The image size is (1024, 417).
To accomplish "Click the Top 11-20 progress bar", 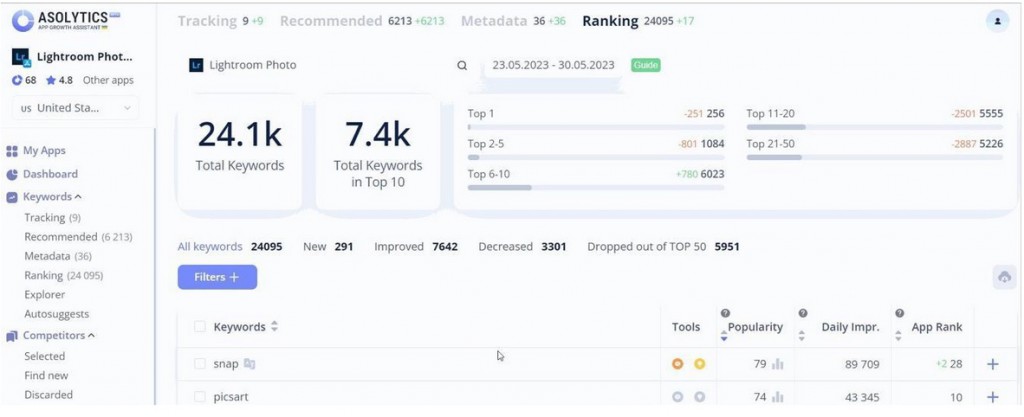I will [874, 127].
